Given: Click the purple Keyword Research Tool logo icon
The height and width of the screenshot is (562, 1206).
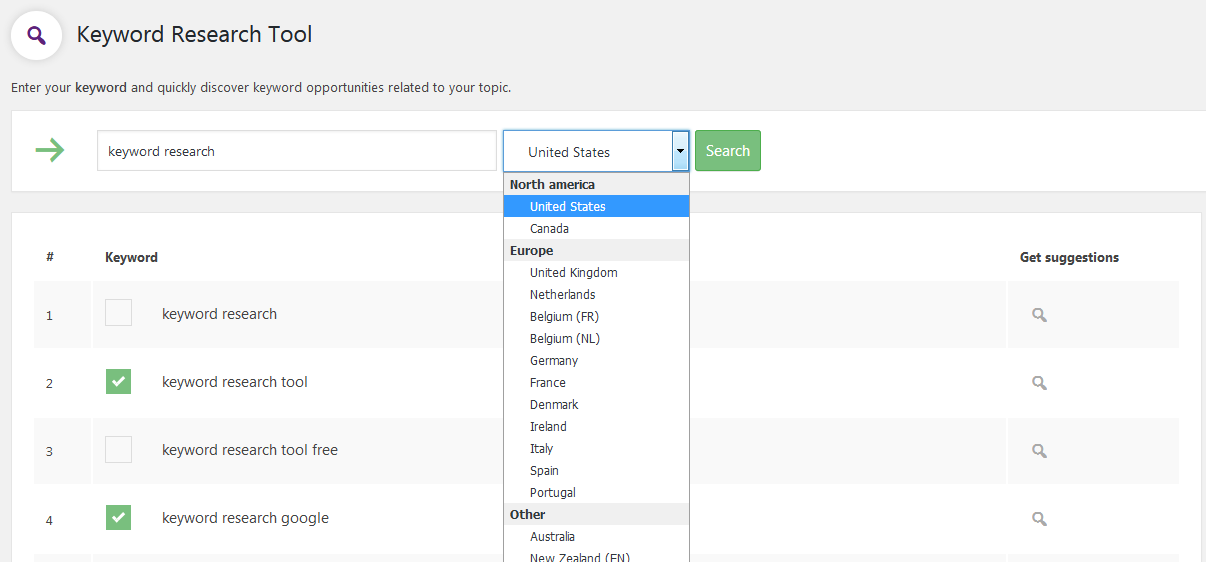Looking at the screenshot, I should pyautogui.click(x=37, y=36).
